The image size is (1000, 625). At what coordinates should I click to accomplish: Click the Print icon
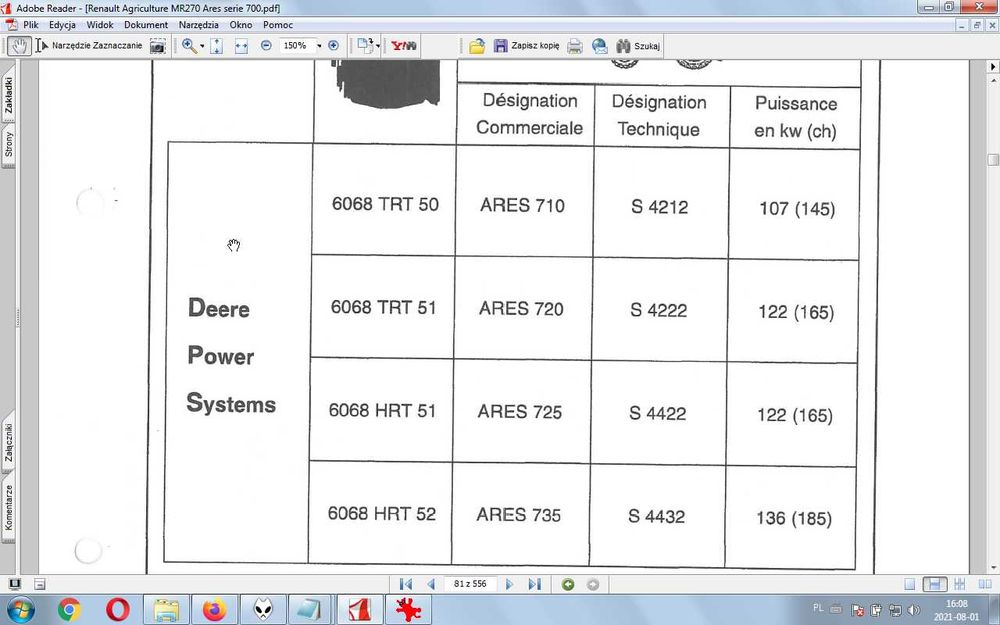(575, 46)
